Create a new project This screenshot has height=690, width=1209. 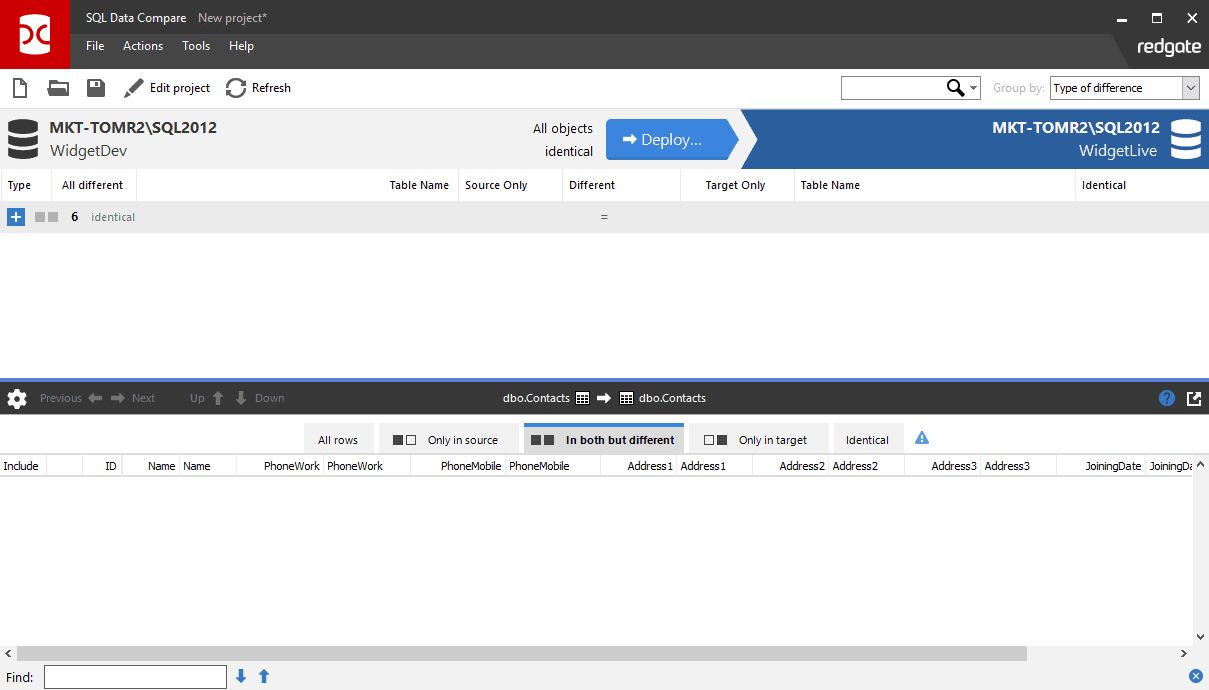(x=19, y=88)
